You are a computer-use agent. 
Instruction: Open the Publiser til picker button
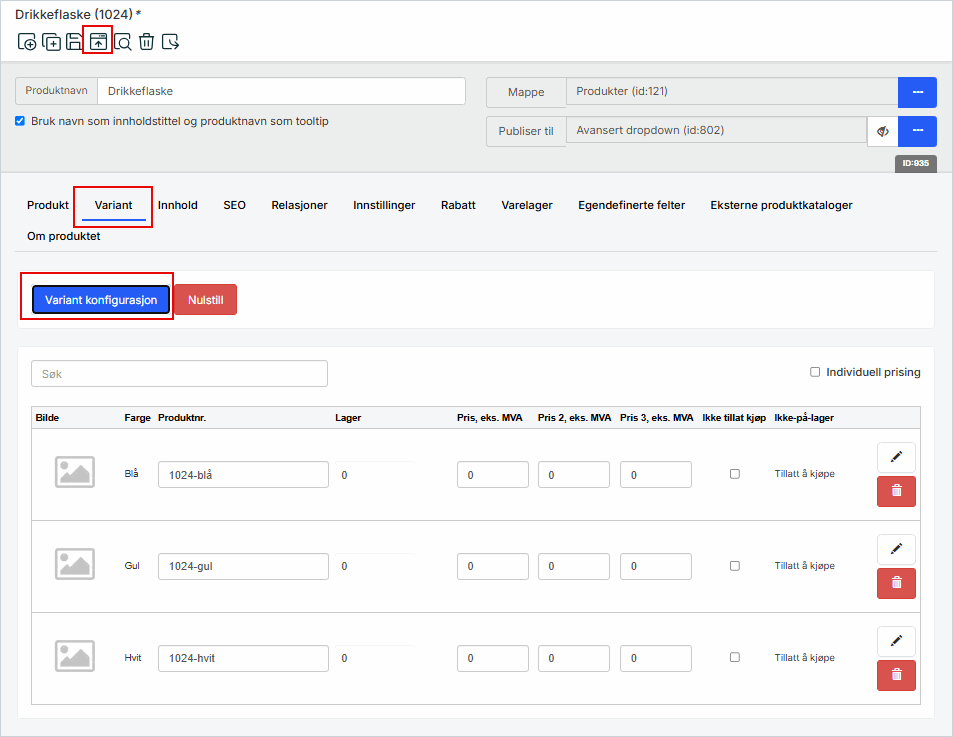click(x=916, y=131)
